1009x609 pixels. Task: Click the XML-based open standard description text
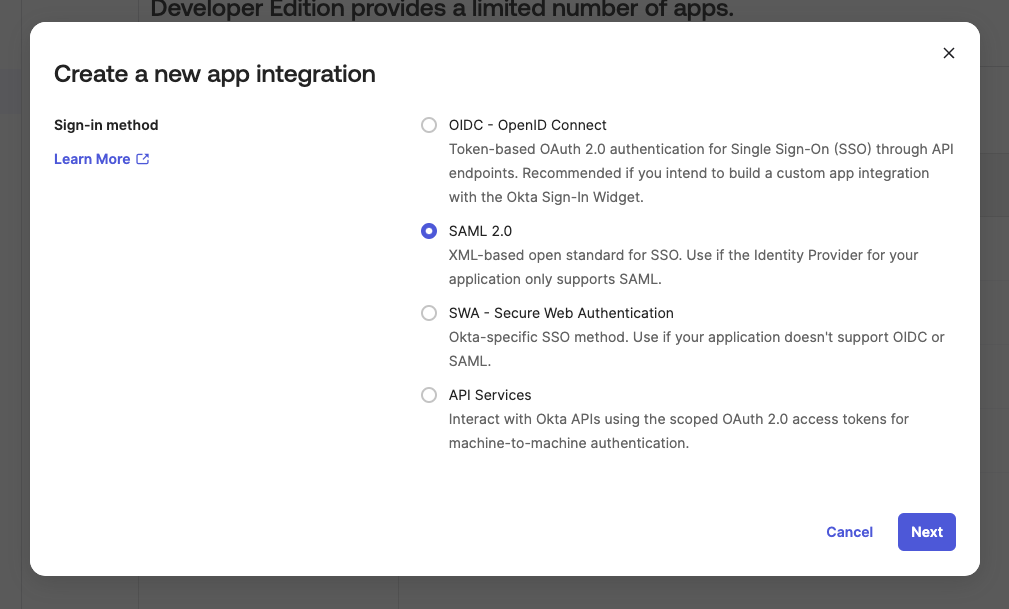point(683,267)
